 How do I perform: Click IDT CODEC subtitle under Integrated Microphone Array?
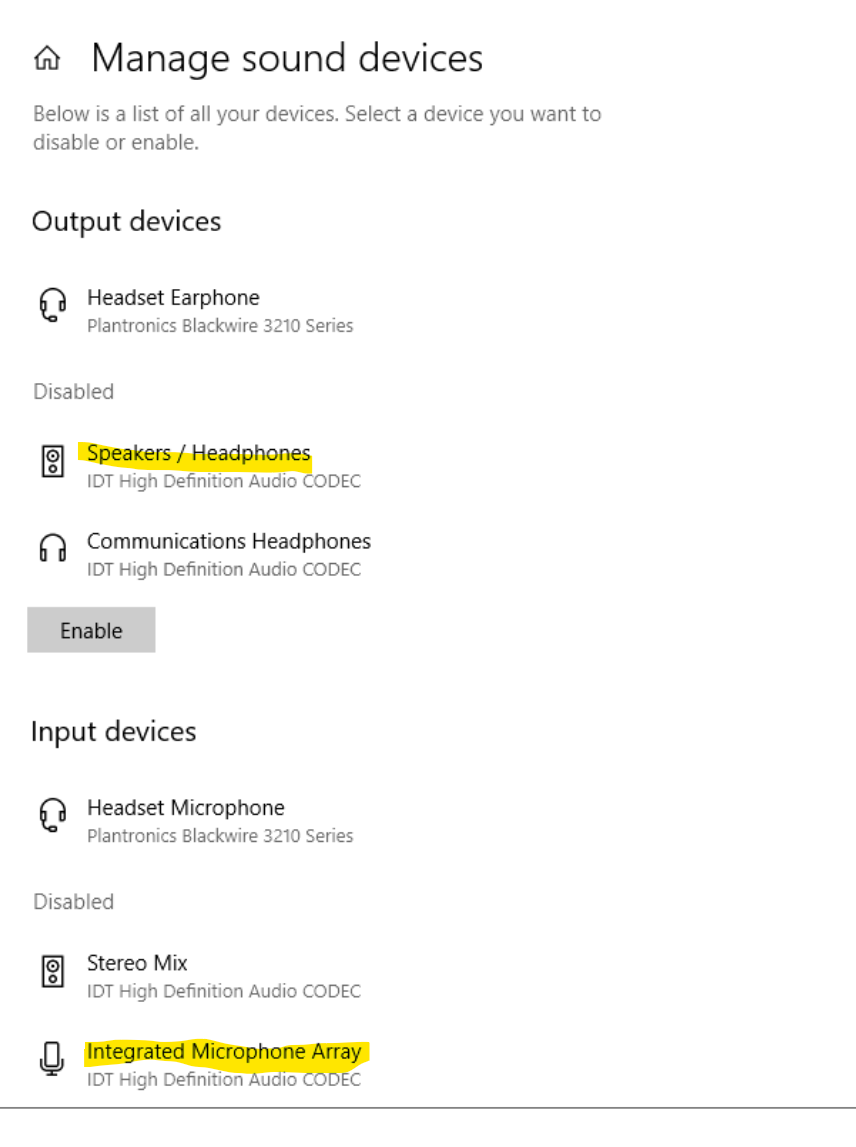(x=224, y=1080)
